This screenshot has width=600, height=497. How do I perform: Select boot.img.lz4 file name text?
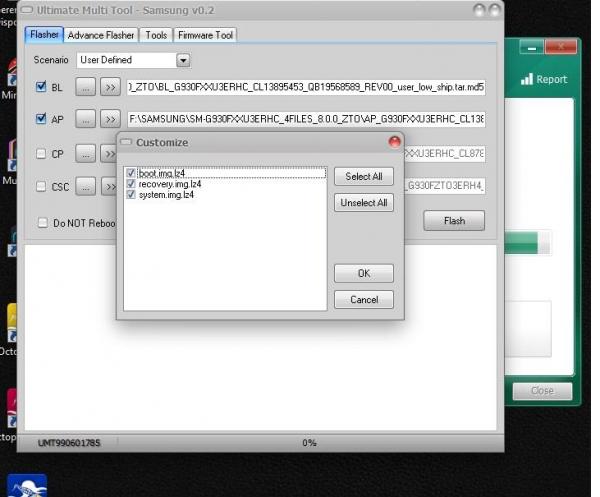(x=161, y=173)
